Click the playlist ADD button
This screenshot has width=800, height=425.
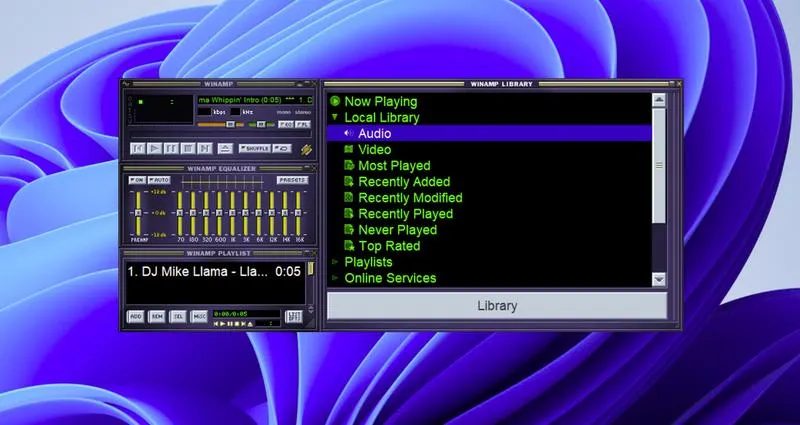[x=136, y=316]
